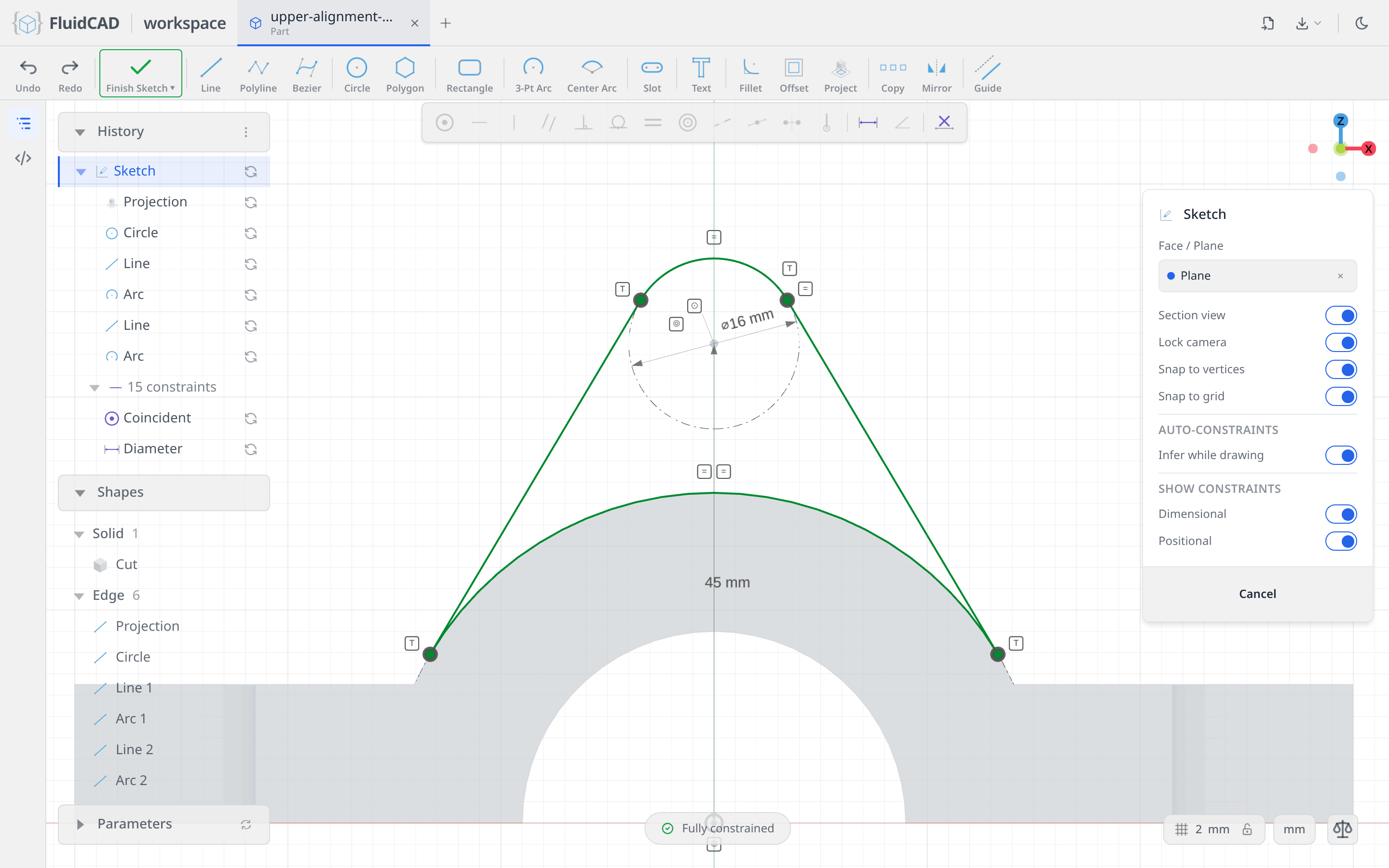
Task: Disable the Section view toggle
Action: 1341,315
